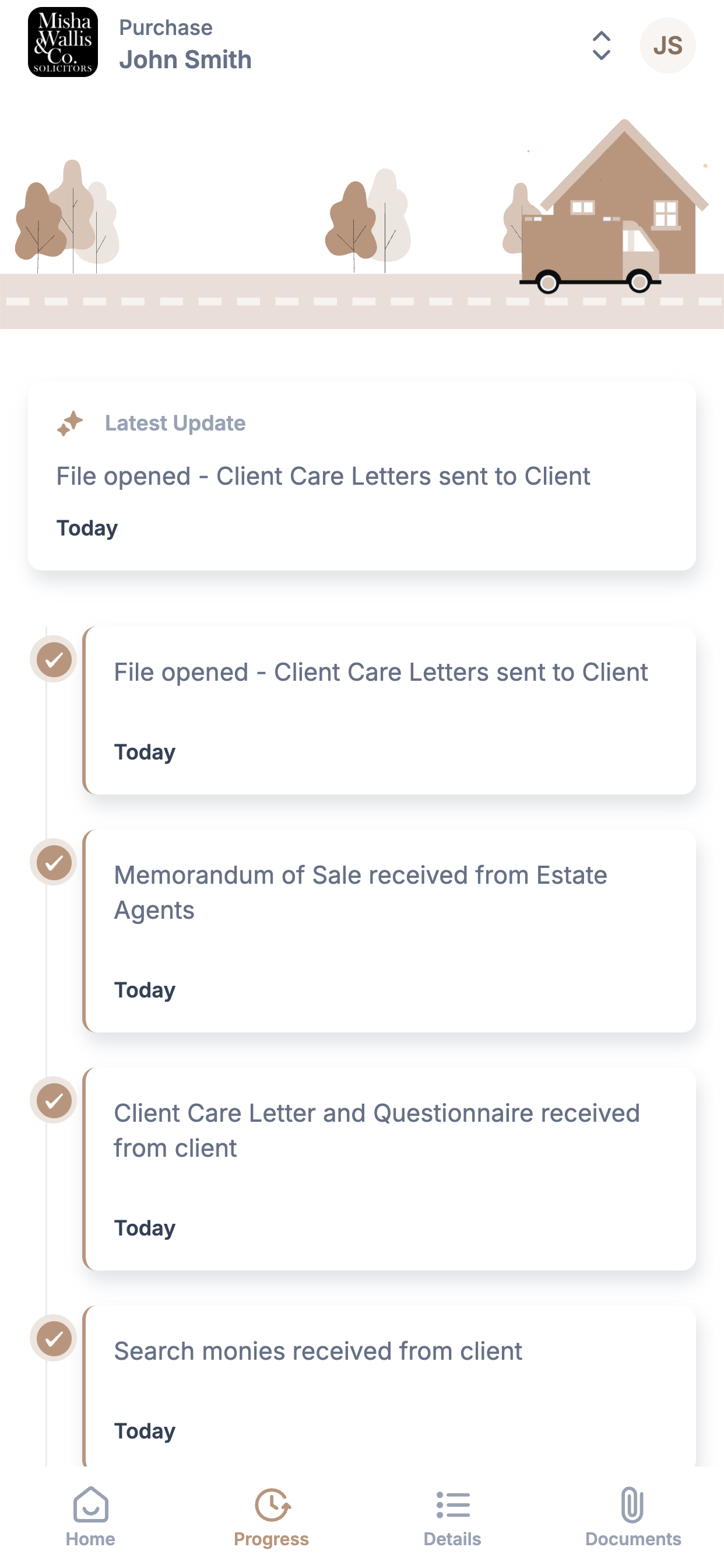Tap checkmark beside Client Care Letter milestone
Image resolution: width=724 pixels, height=1568 pixels.
coord(54,1100)
